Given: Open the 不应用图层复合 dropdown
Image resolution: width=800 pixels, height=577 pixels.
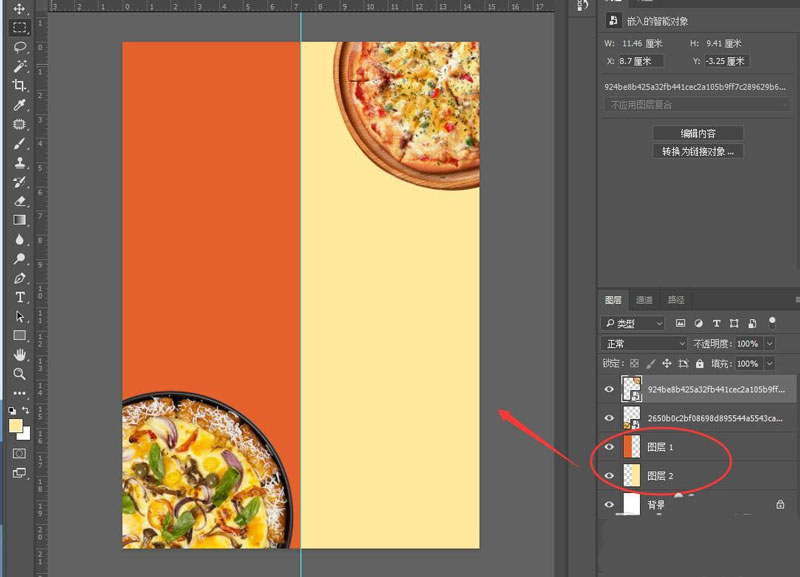Looking at the screenshot, I should pyautogui.click(x=697, y=105).
